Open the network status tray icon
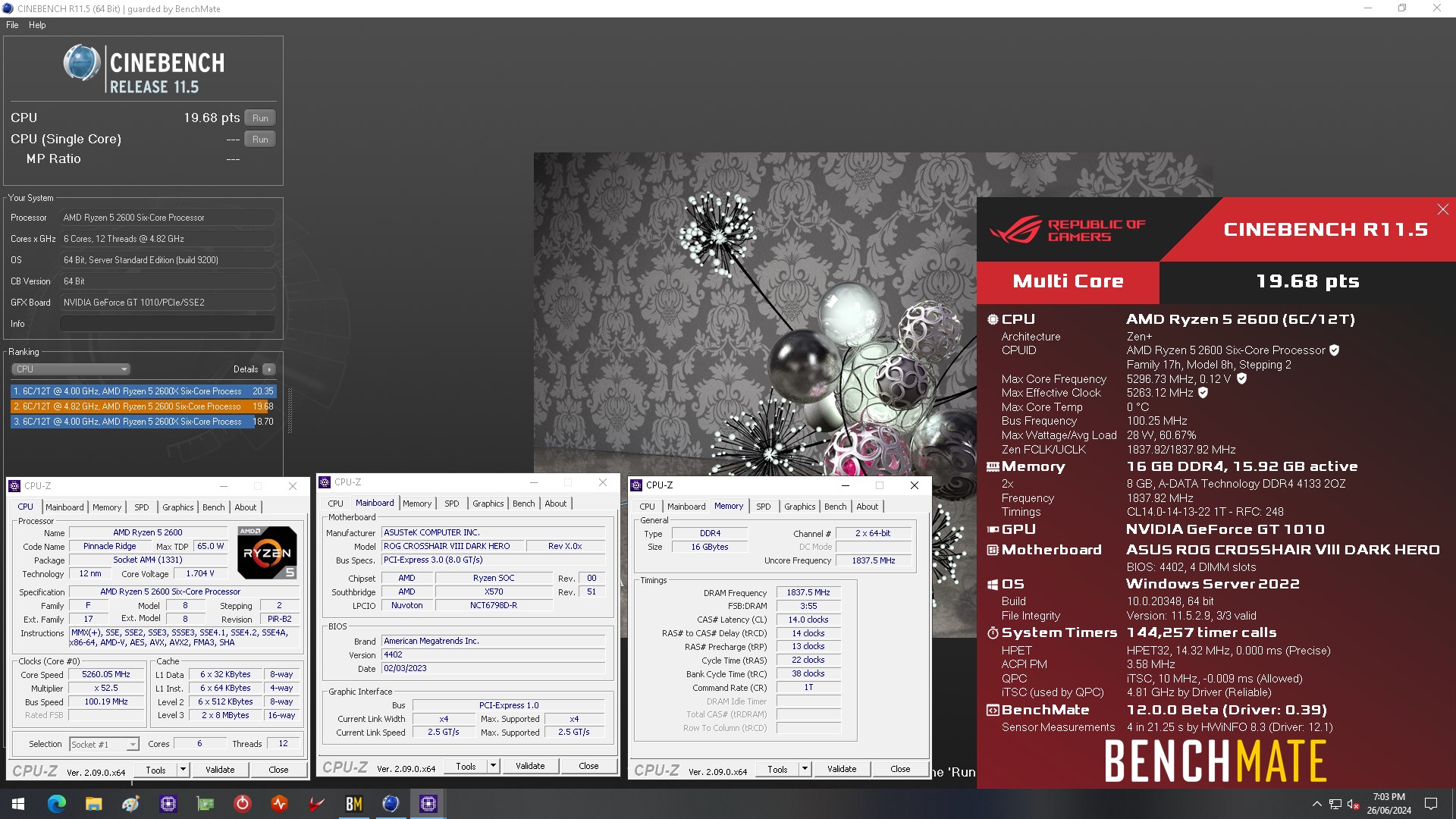This screenshot has width=1456, height=819. 1335,804
